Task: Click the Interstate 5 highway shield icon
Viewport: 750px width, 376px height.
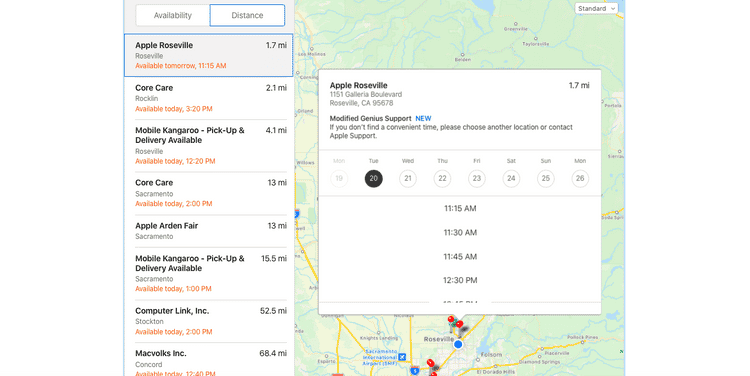Action: [x=414, y=371]
